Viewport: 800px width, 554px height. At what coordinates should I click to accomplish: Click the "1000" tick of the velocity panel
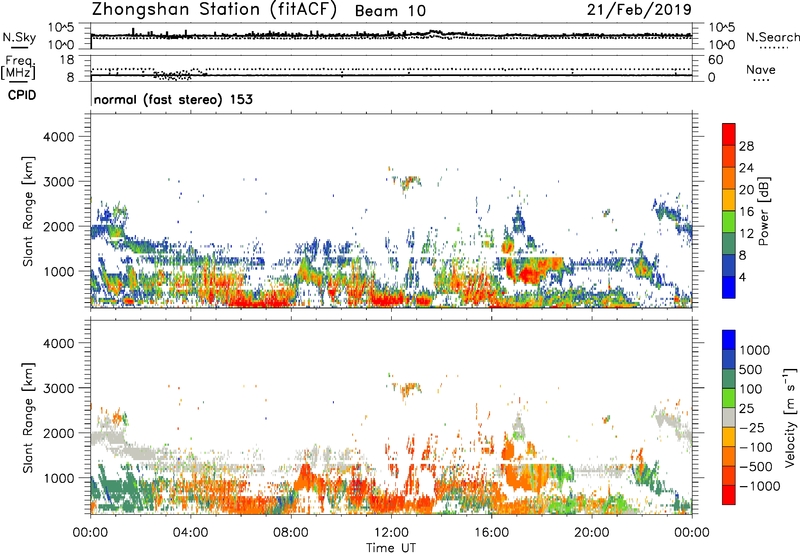(58, 478)
